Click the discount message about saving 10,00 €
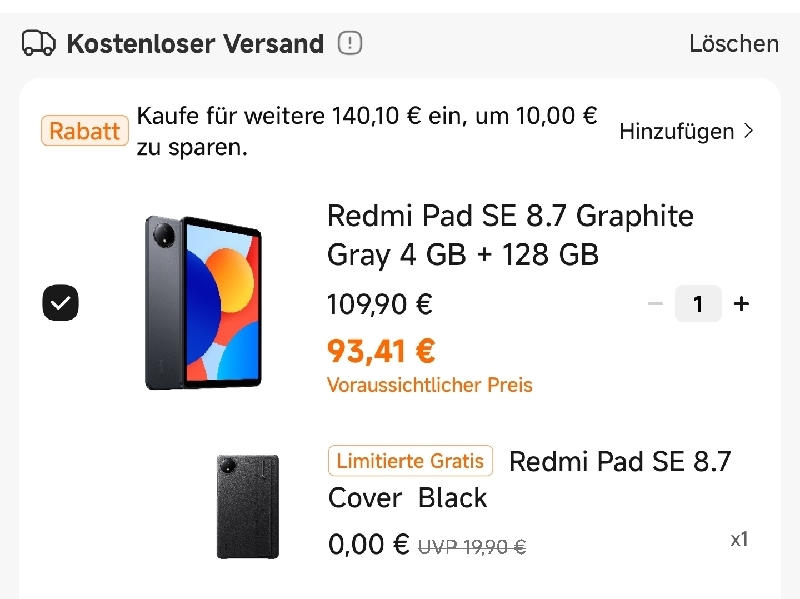800x599 pixels. (x=367, y=131)
